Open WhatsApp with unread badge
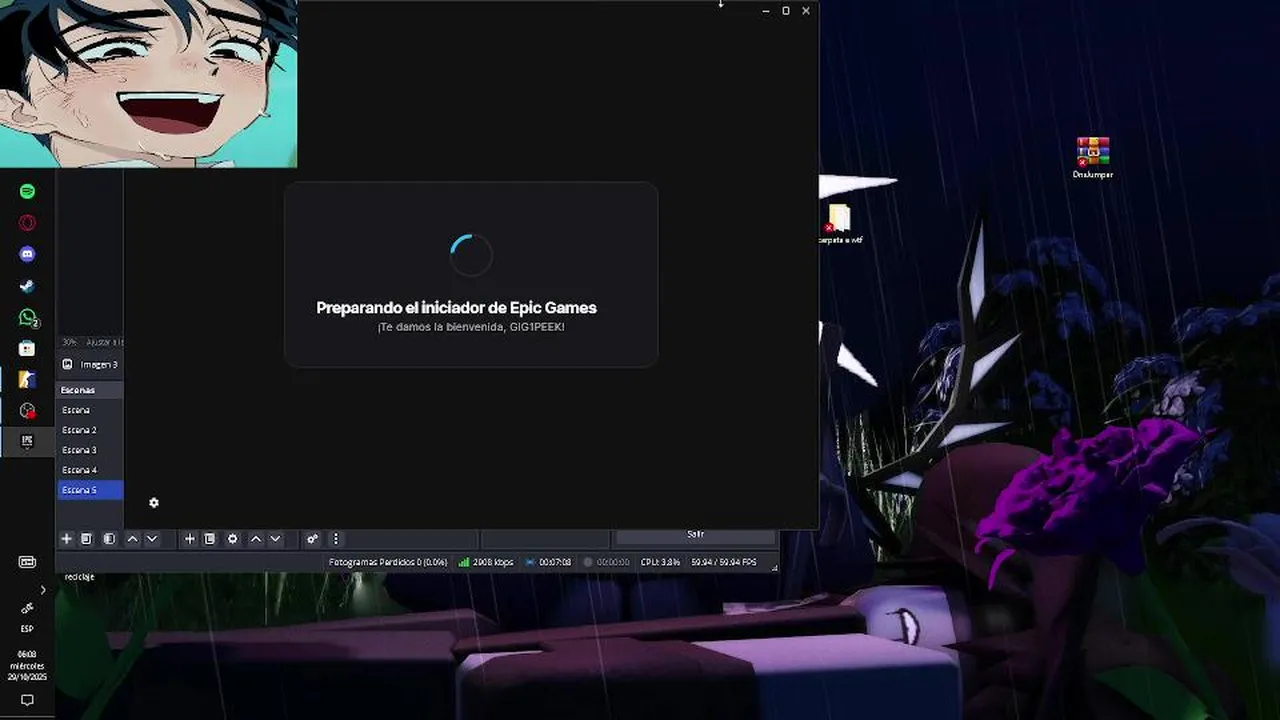The width and height of the screenshot is (1280, 720). [x=28, y=318]
